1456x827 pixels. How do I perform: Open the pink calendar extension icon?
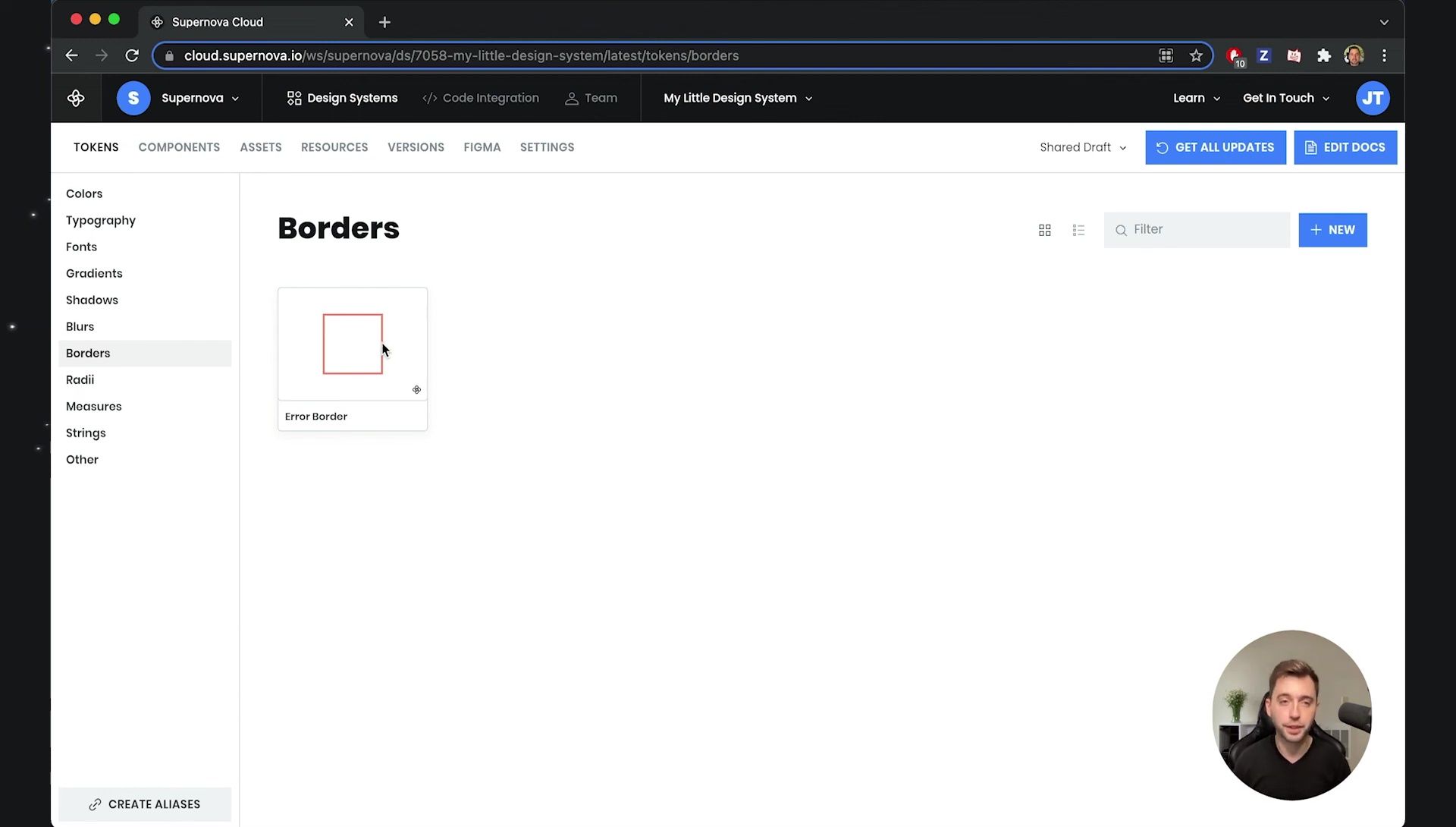click(1294, 55)
